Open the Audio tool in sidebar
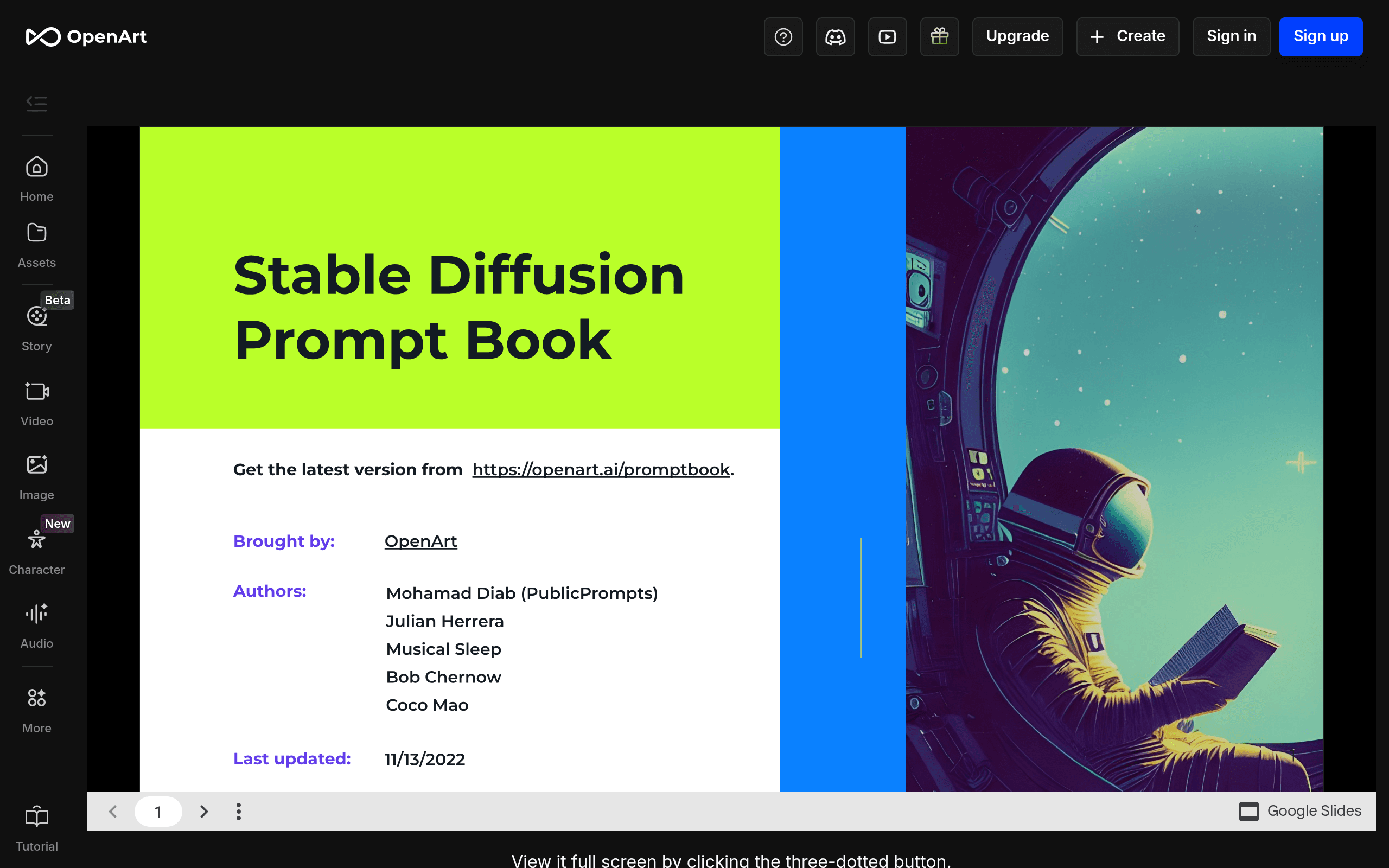 [37, 626]
